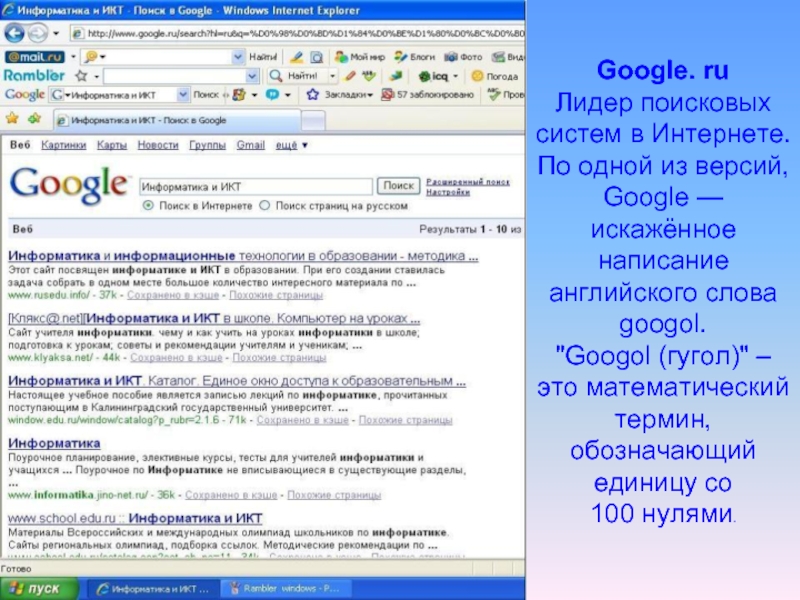Click the Google toolbar logo
This screenshot has width=800, height=600.
pyautogui.click(x=24, y=94)
